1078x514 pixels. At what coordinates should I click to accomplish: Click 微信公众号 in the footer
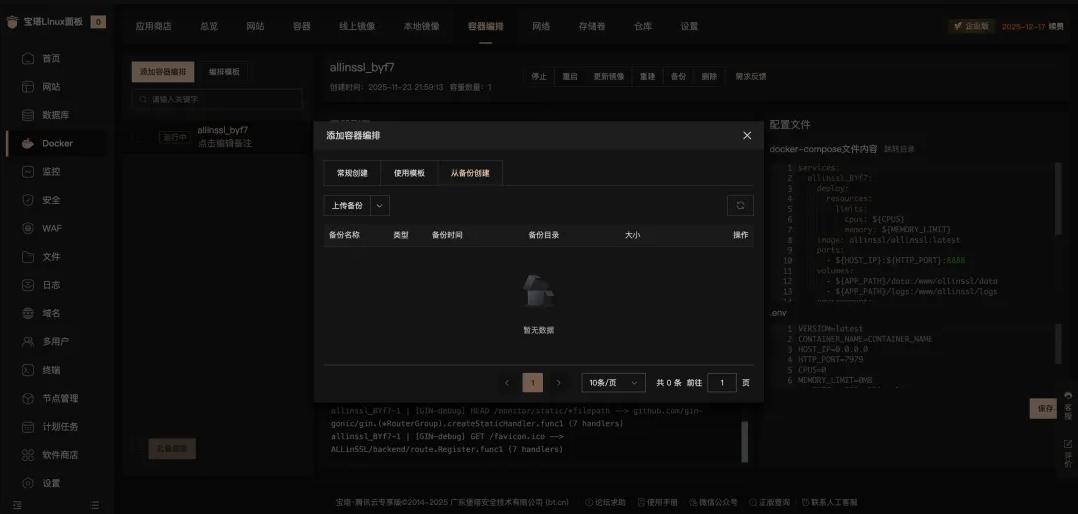pyautogui.click(x=713, y=502)
